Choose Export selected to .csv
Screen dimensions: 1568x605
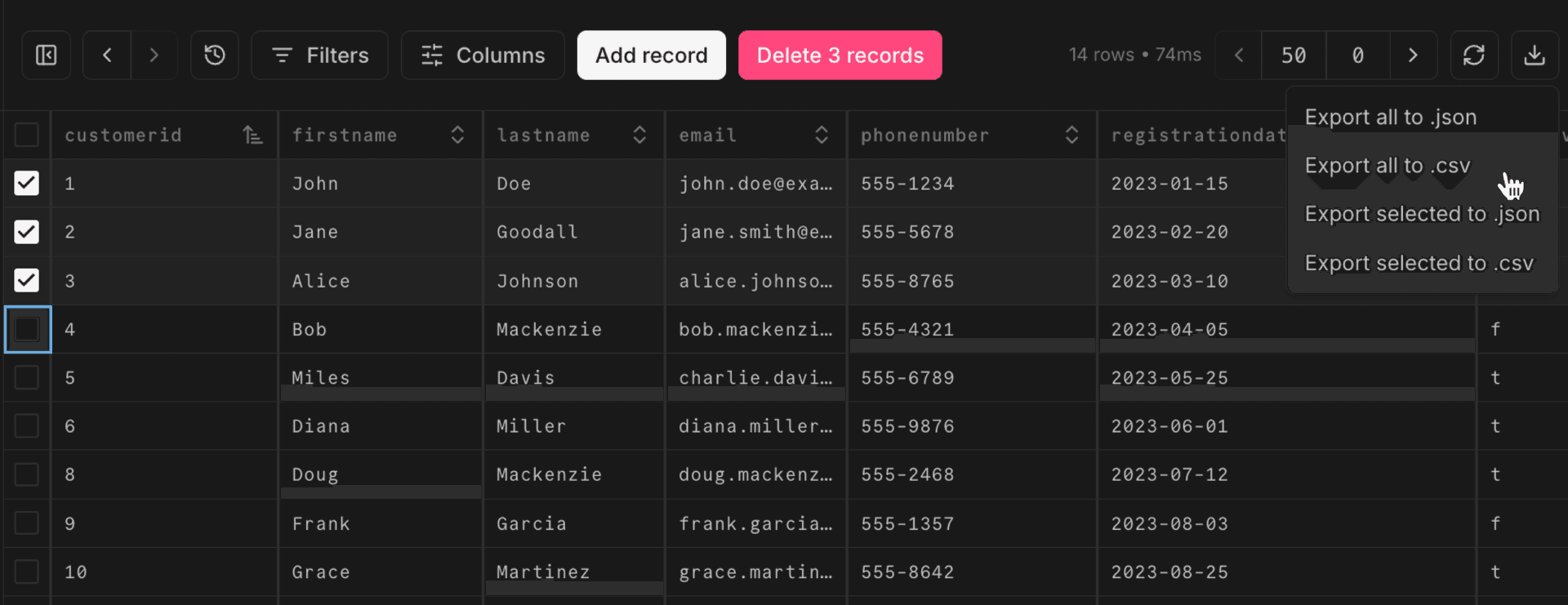click(1419, 262)
